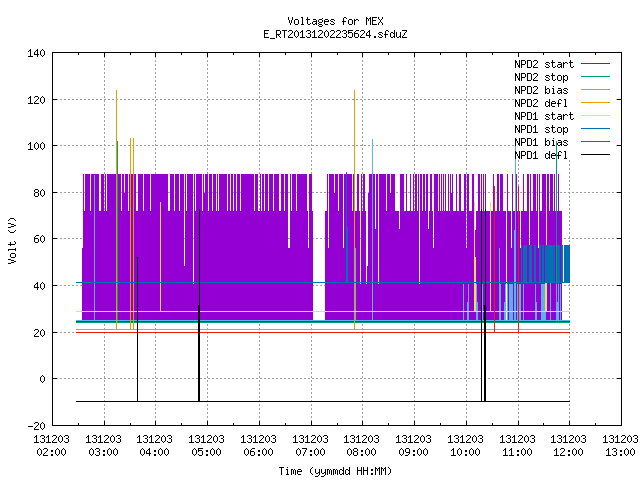The image size is (640, 480).
Task: Click the "NPD1 start" legend label
Action: tap(544, 116)
